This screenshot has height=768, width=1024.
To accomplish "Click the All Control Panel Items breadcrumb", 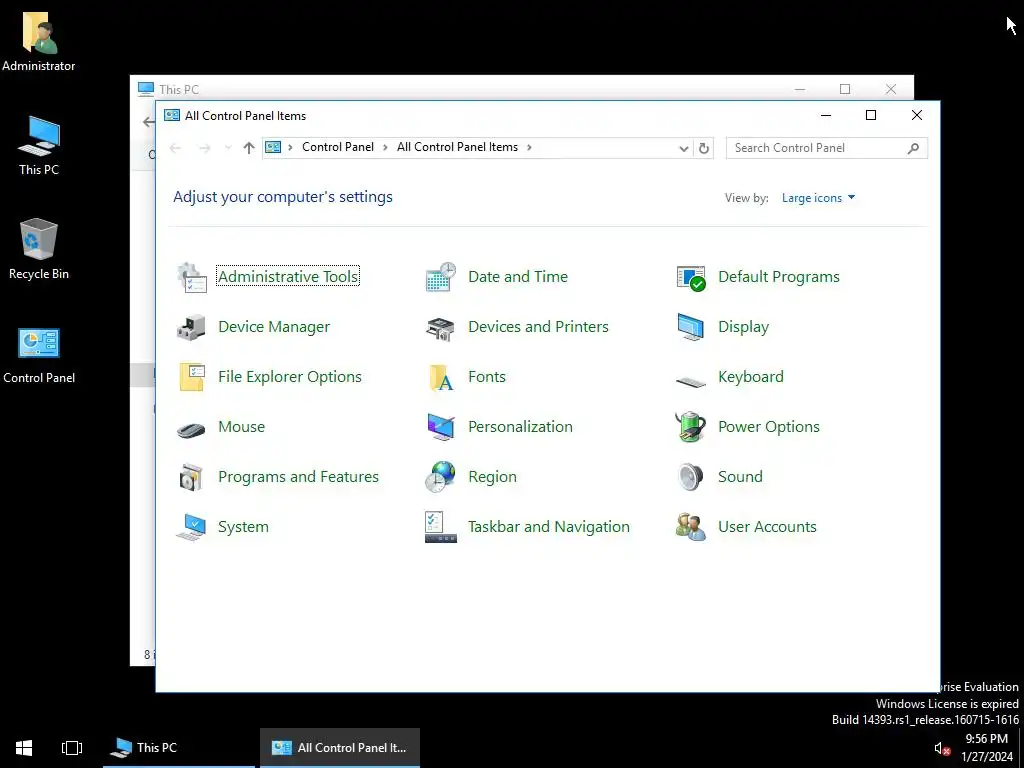I will pyautogui.click(x=457, y=147).
